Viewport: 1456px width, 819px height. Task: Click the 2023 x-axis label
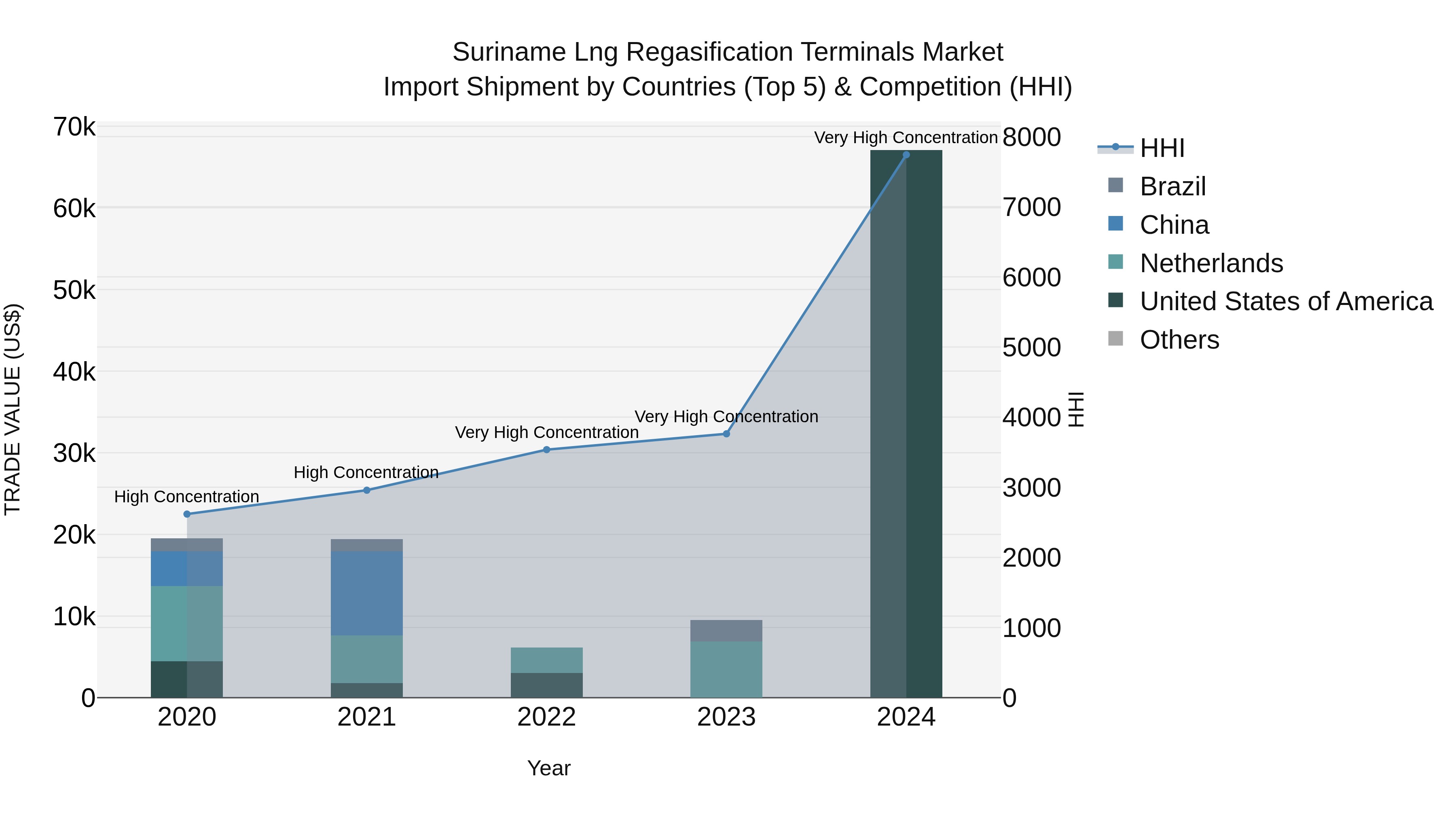tap(726, 717)
